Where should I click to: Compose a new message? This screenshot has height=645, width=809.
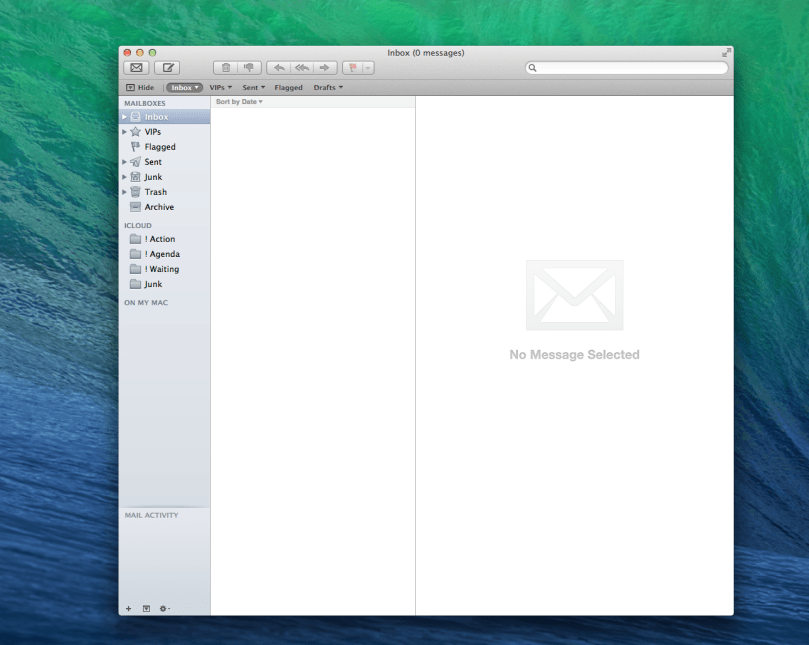tap(167, 67)
